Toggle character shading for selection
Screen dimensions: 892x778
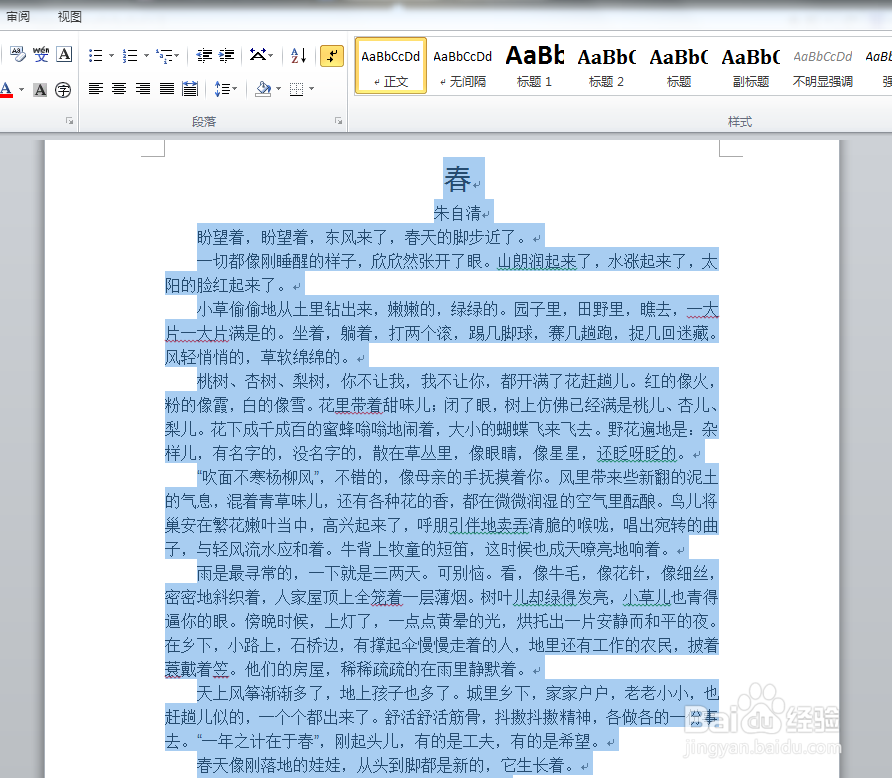coord(40,88)
